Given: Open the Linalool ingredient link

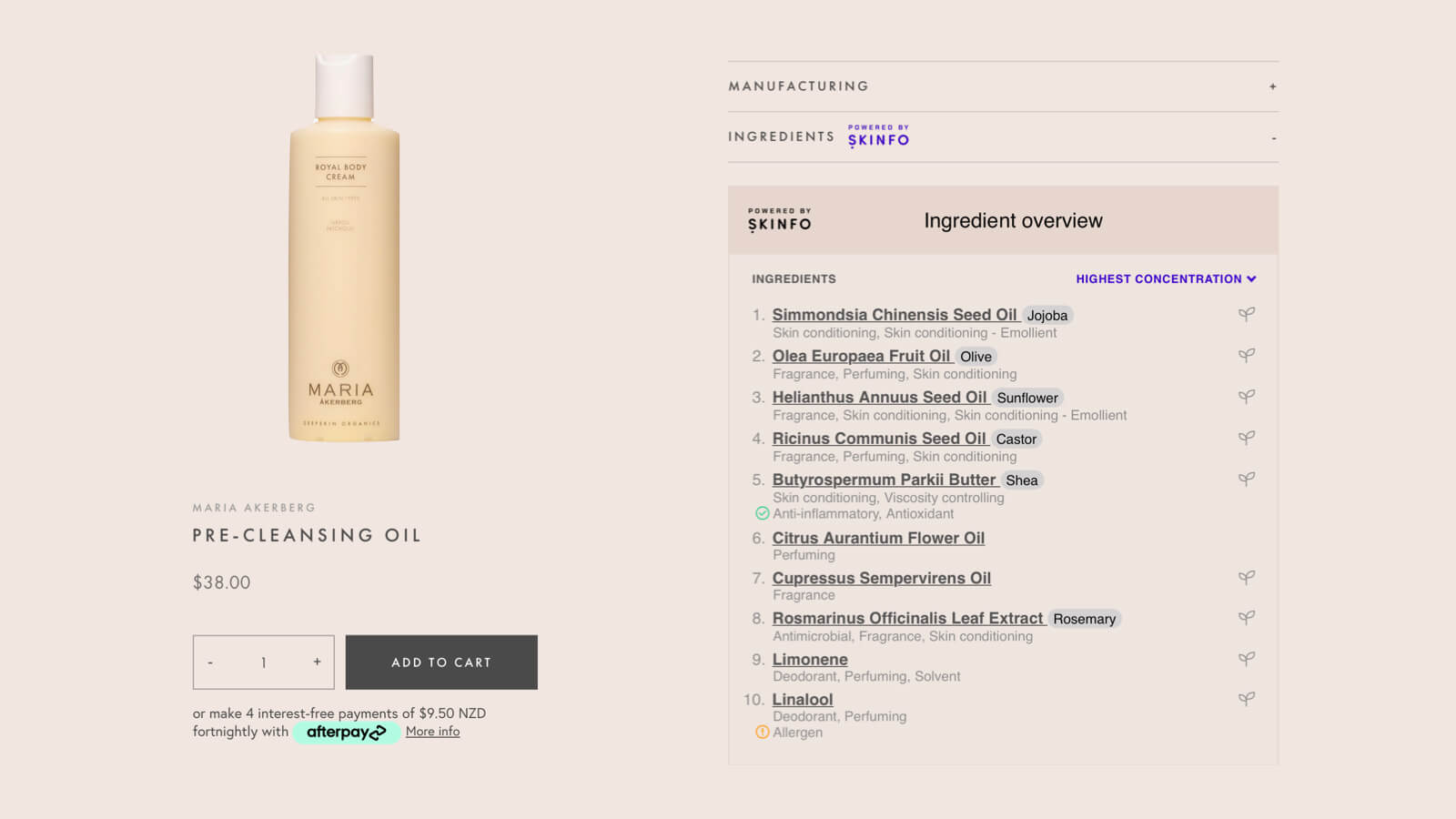Looking at the screenshot, I should coord(803,699).
